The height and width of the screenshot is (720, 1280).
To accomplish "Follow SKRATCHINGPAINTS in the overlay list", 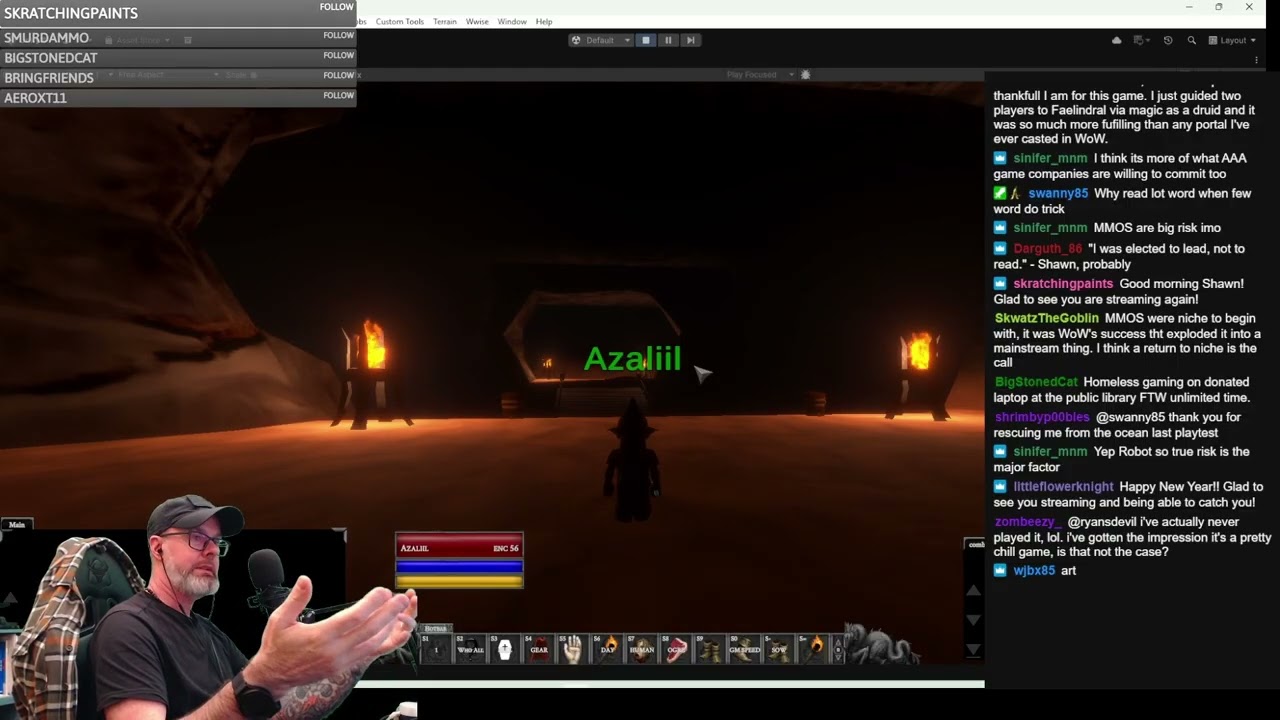I will [x=337, y=7].
